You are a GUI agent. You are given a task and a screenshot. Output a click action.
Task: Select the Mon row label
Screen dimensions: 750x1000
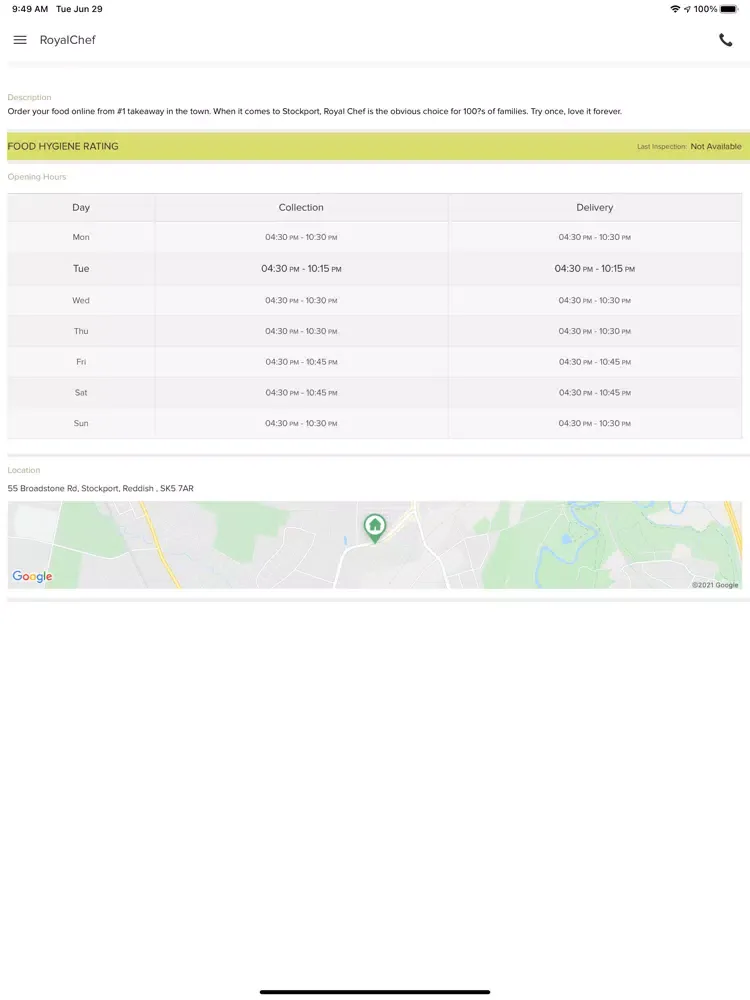tap(81, 237)
